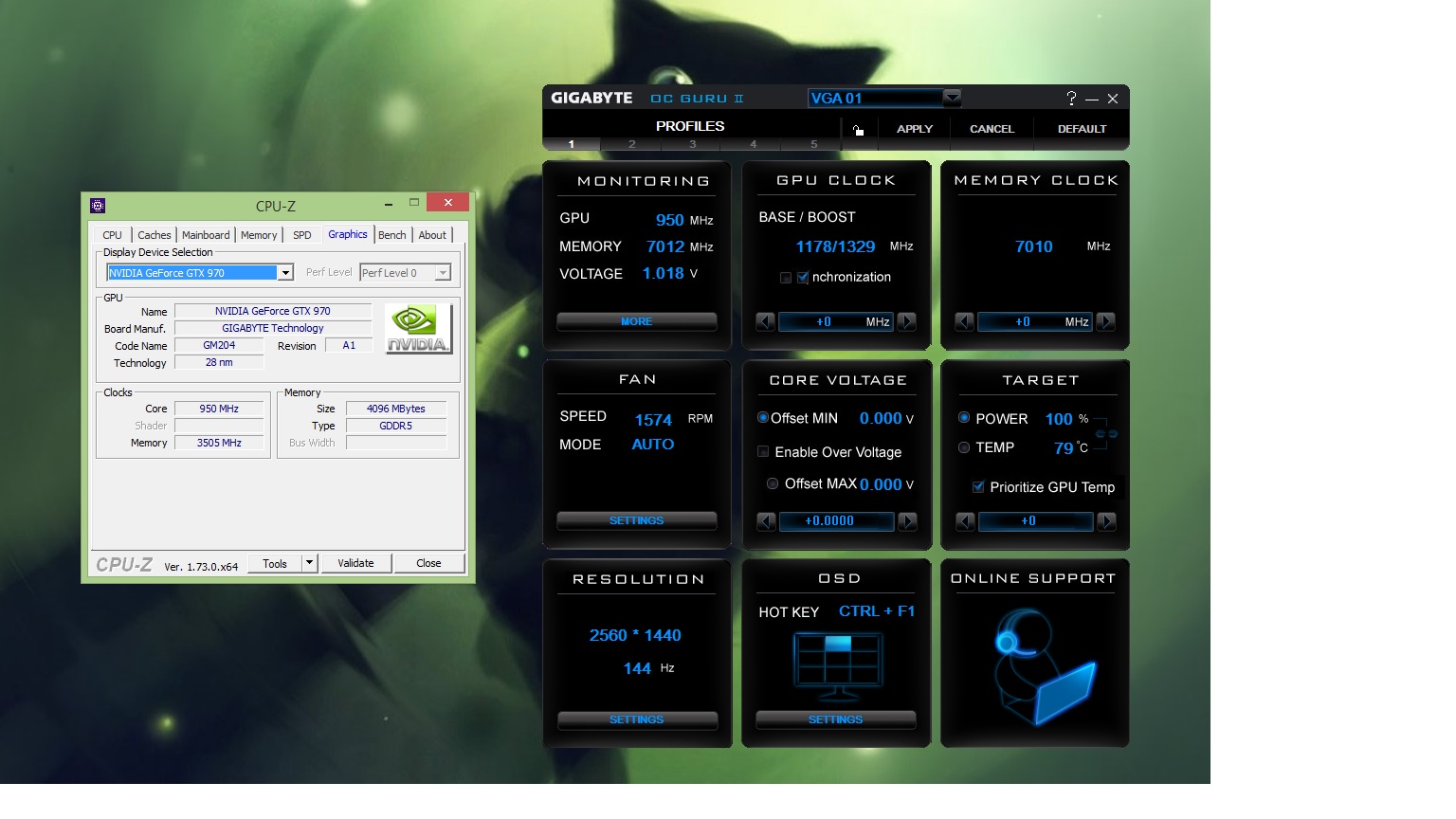Increase GPU clock offset with right arrow
This screenshot has width=1456, height=819.
tap(907, 321)
